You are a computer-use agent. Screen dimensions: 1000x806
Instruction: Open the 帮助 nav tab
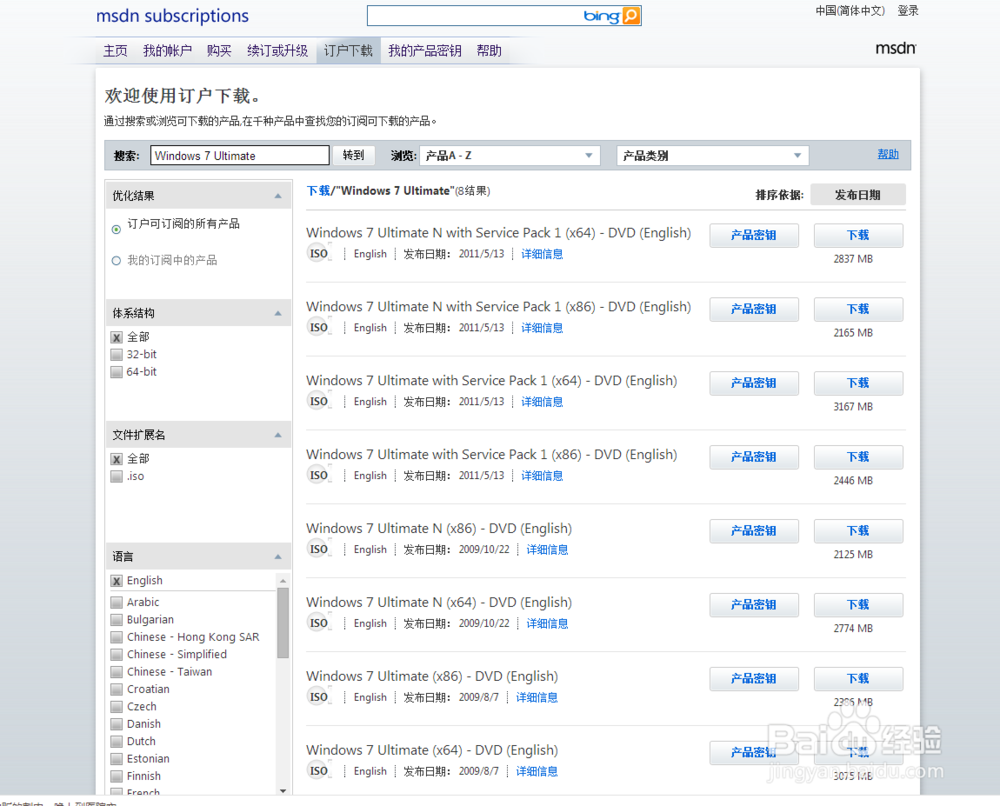(489, 50)
